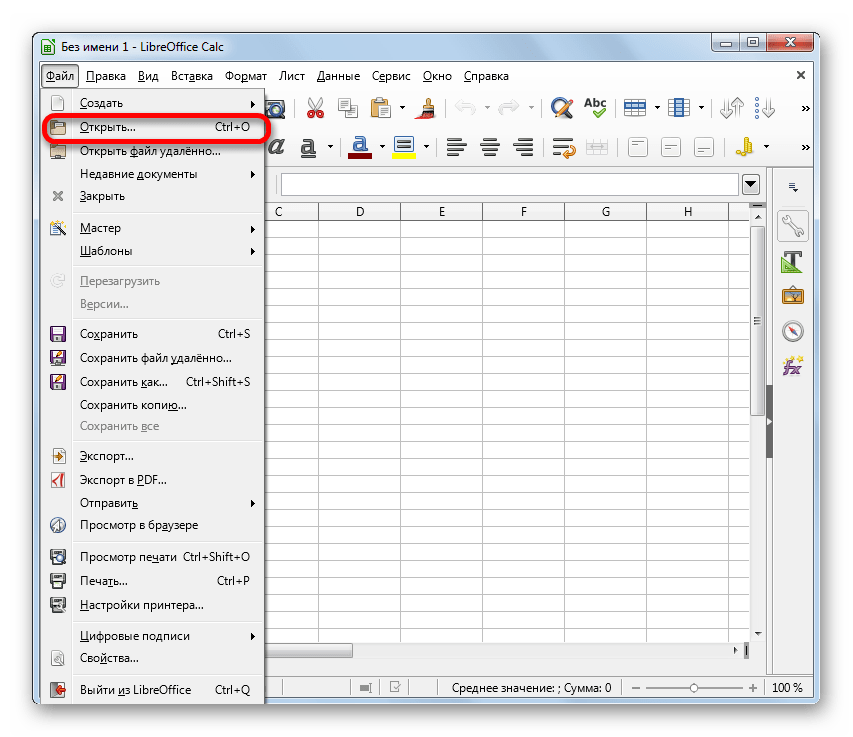Click the column G header
853x737 pixels.
[606, 212]
